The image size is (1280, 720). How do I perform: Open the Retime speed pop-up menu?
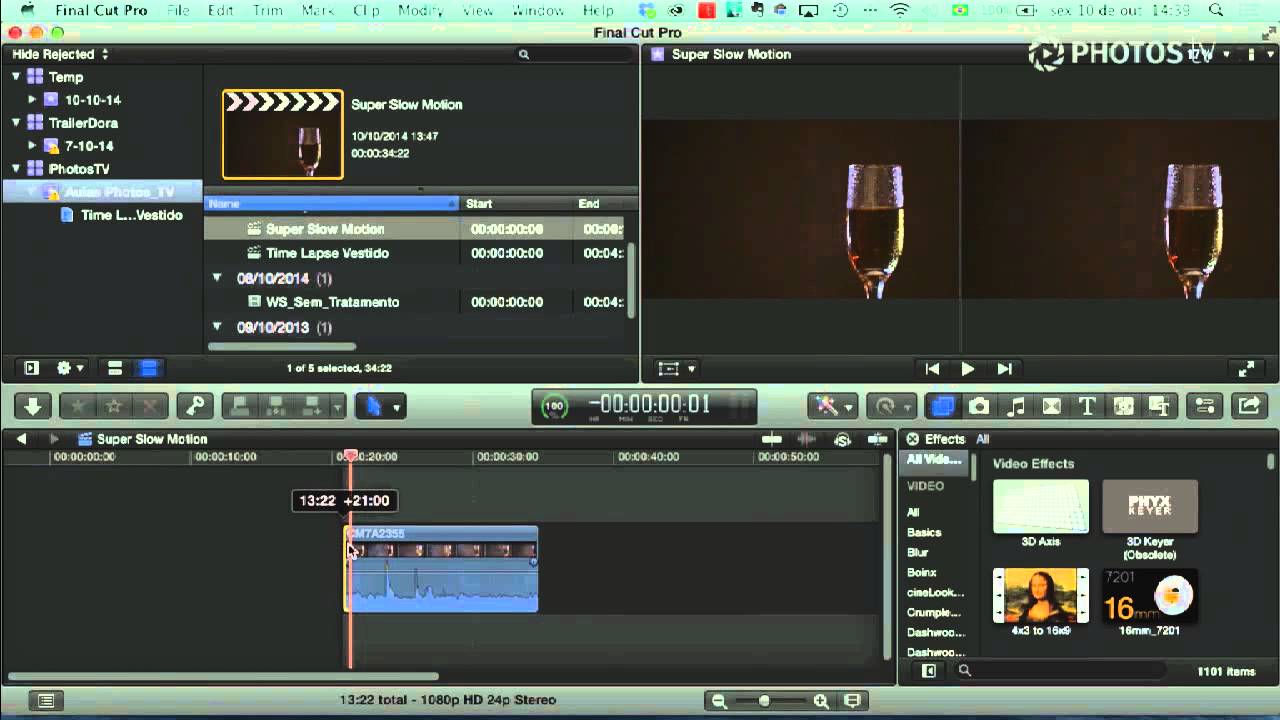(x=890, y=406)
